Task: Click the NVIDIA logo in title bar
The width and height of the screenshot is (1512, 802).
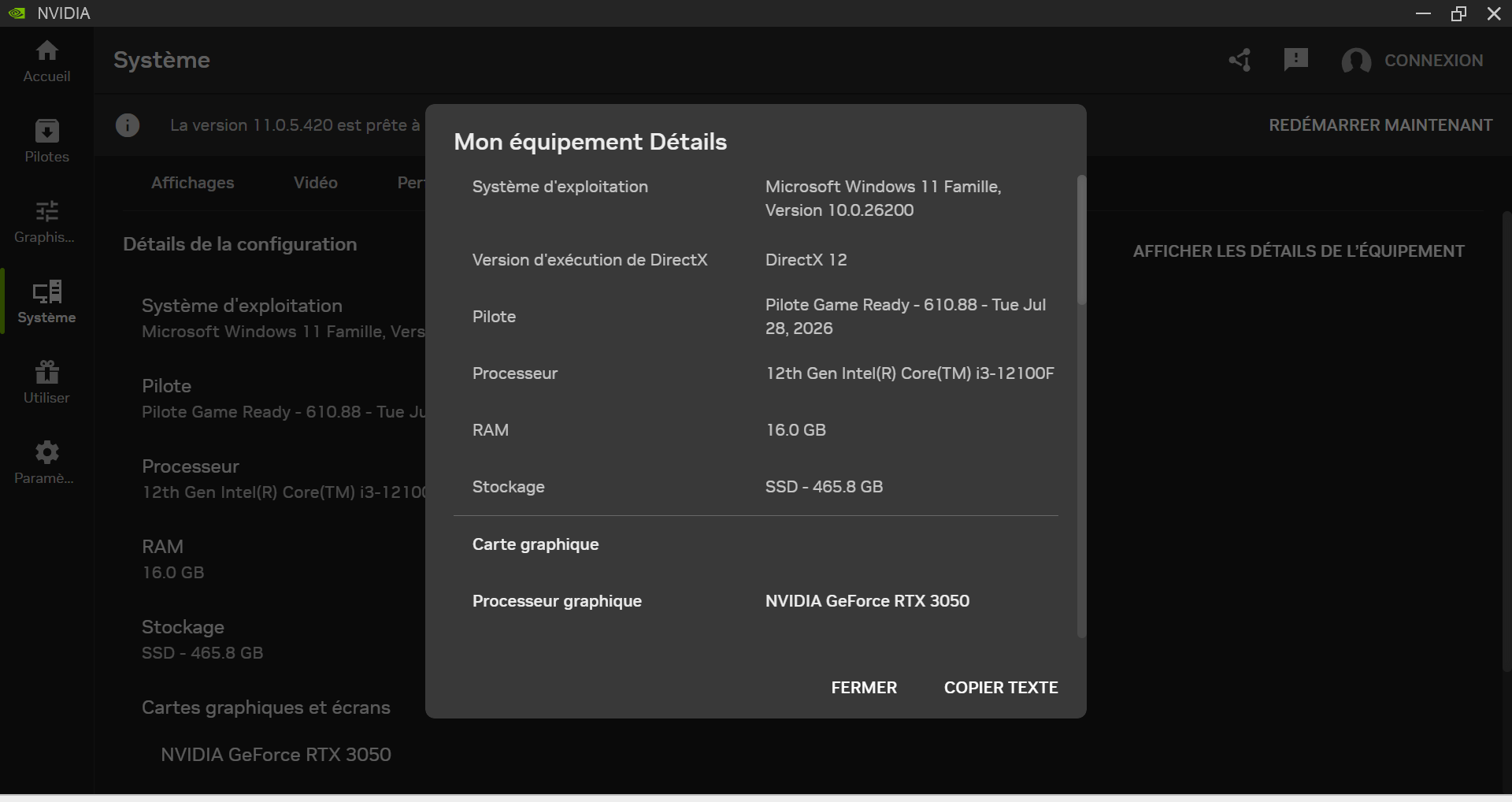Action: pyautogui.click(x=17, y=13)
